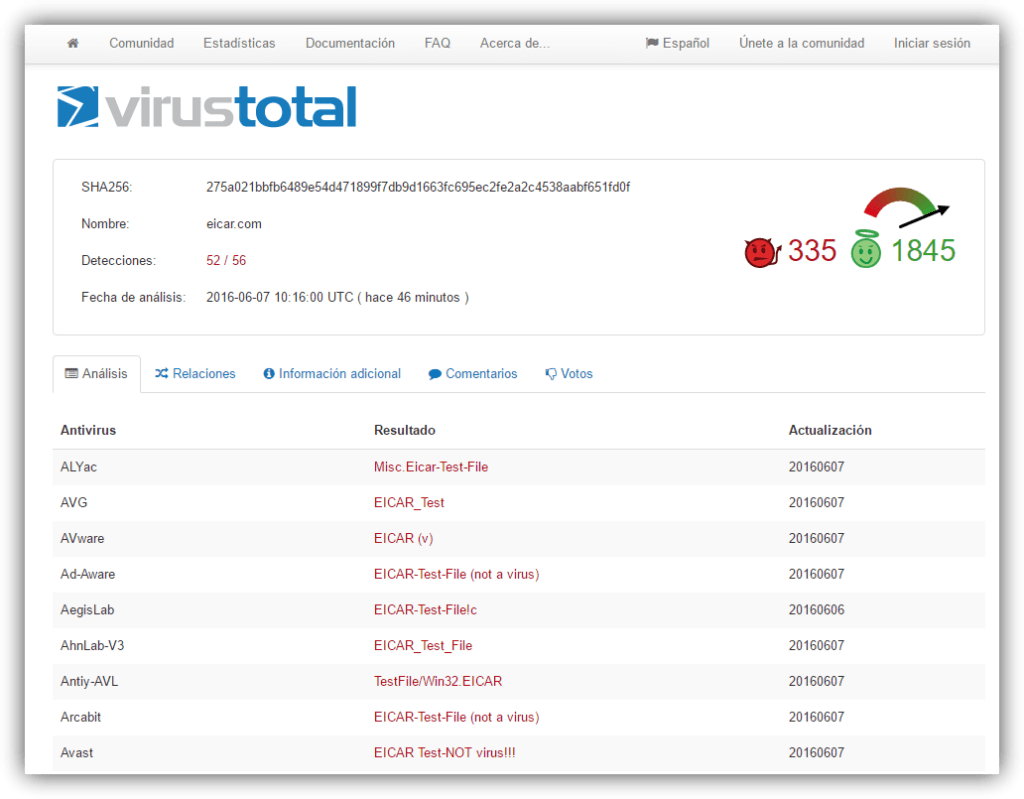Open the Acerca de... menu

[515, 43]
